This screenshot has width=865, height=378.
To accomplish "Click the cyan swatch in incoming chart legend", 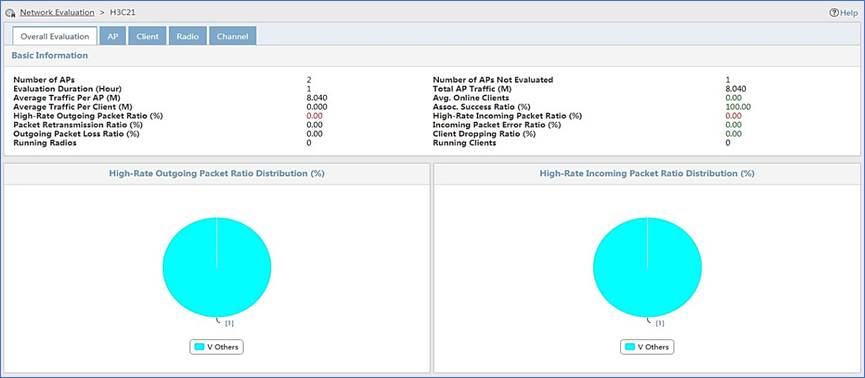I will pyautogui.click(x=629, y=347).
